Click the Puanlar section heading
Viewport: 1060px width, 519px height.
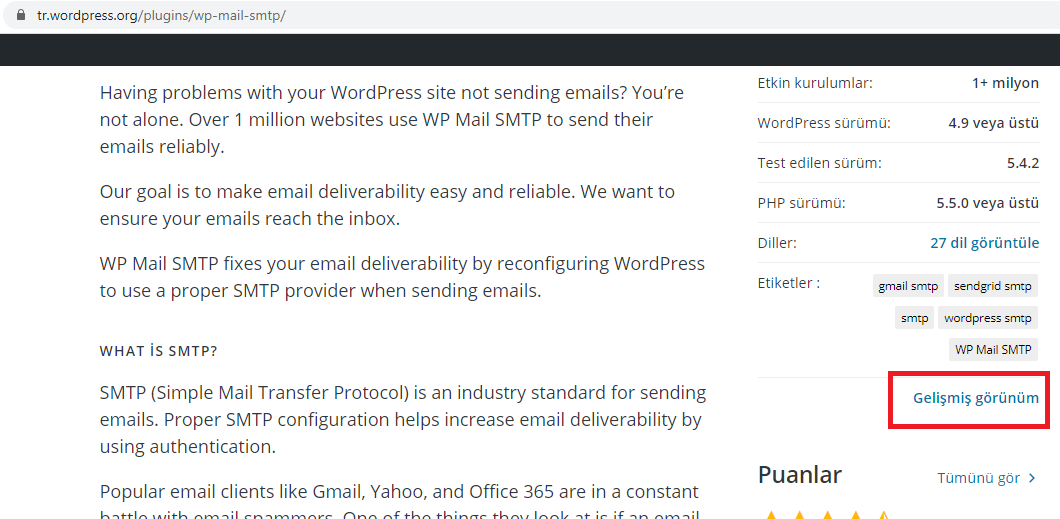800,474
